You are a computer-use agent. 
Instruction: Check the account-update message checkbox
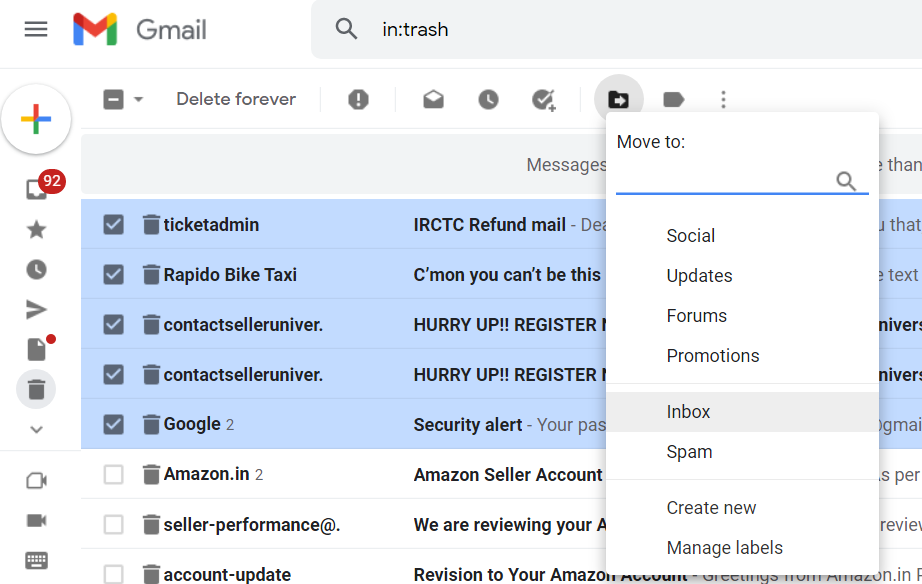point(113,575)
